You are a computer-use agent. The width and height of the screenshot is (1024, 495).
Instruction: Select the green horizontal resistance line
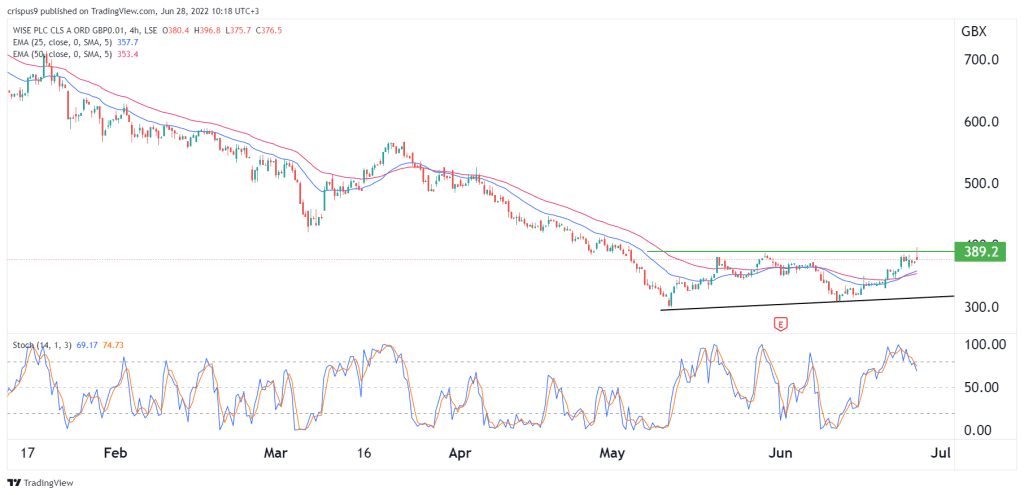[x=800, y=251]
